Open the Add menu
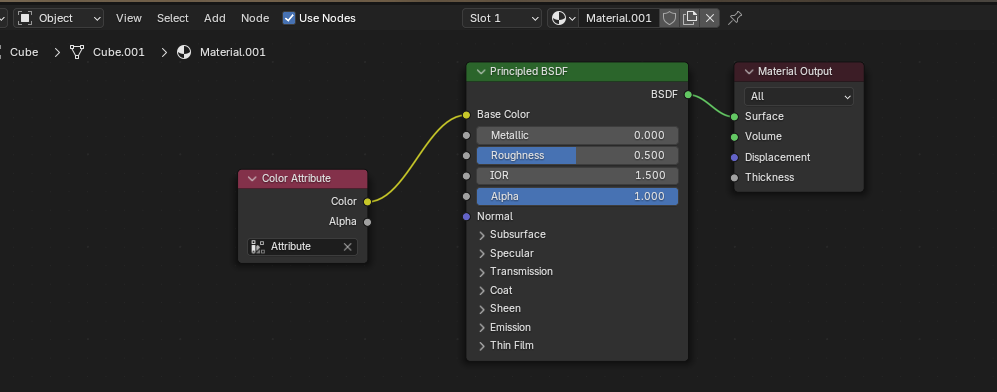Screen dimensions: 997x392 click(215, 18)
